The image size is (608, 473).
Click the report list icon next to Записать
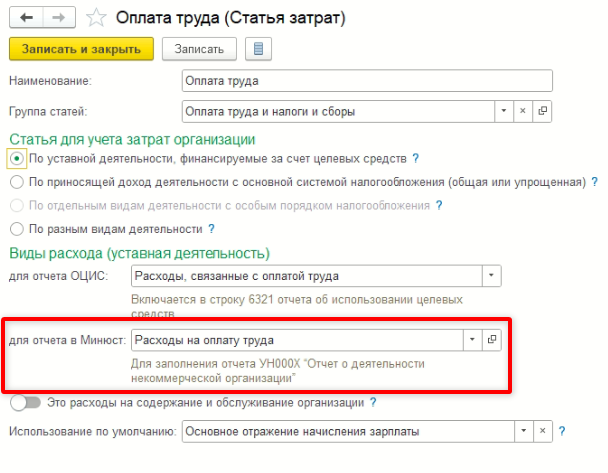[258, 49]
